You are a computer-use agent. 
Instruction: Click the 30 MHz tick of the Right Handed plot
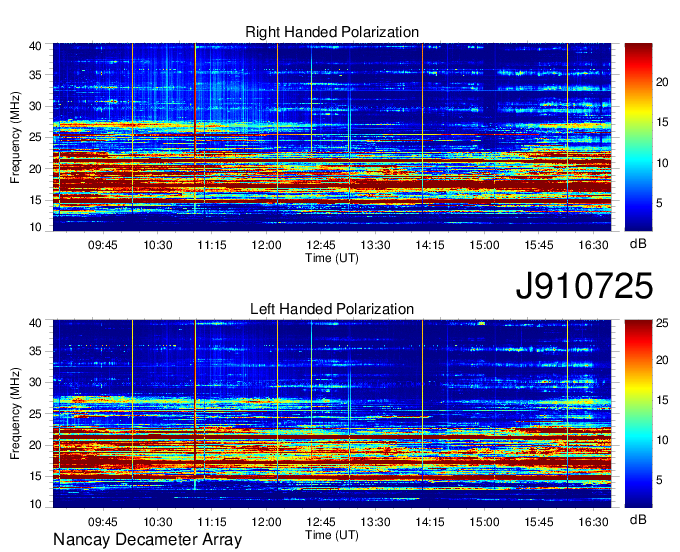click(35, 106)
